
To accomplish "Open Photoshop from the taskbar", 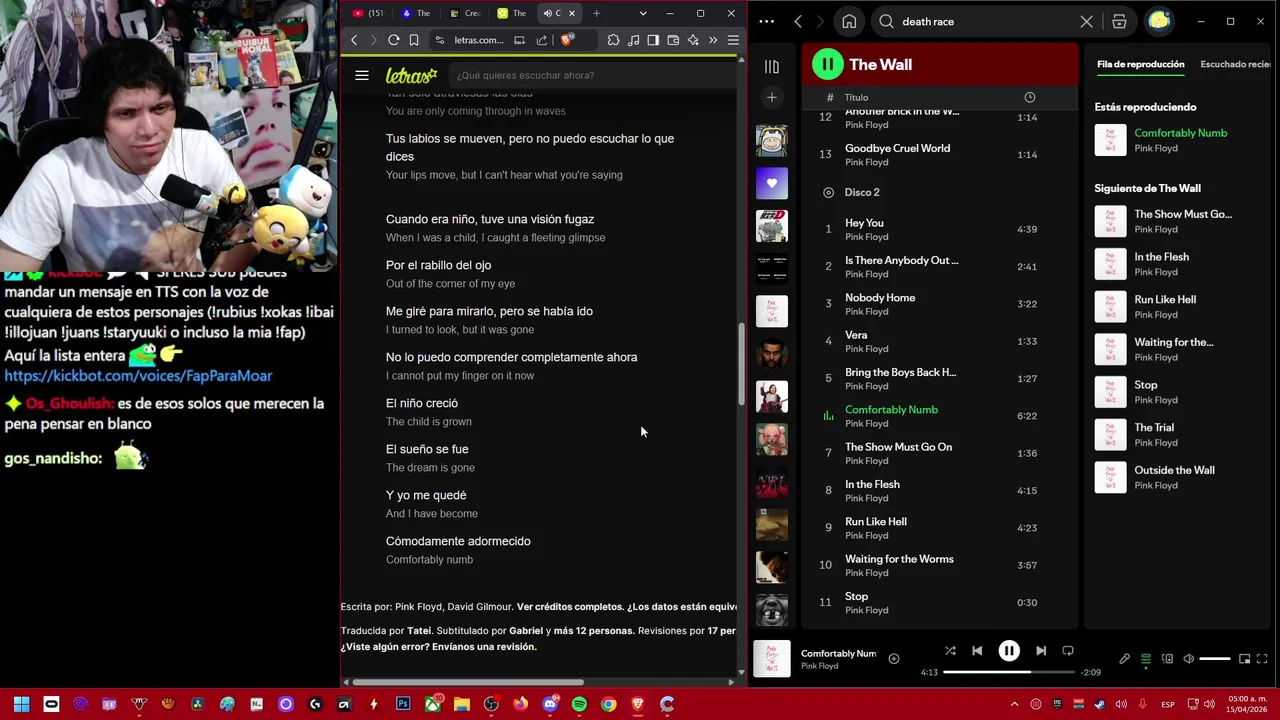I will point(403,704).
